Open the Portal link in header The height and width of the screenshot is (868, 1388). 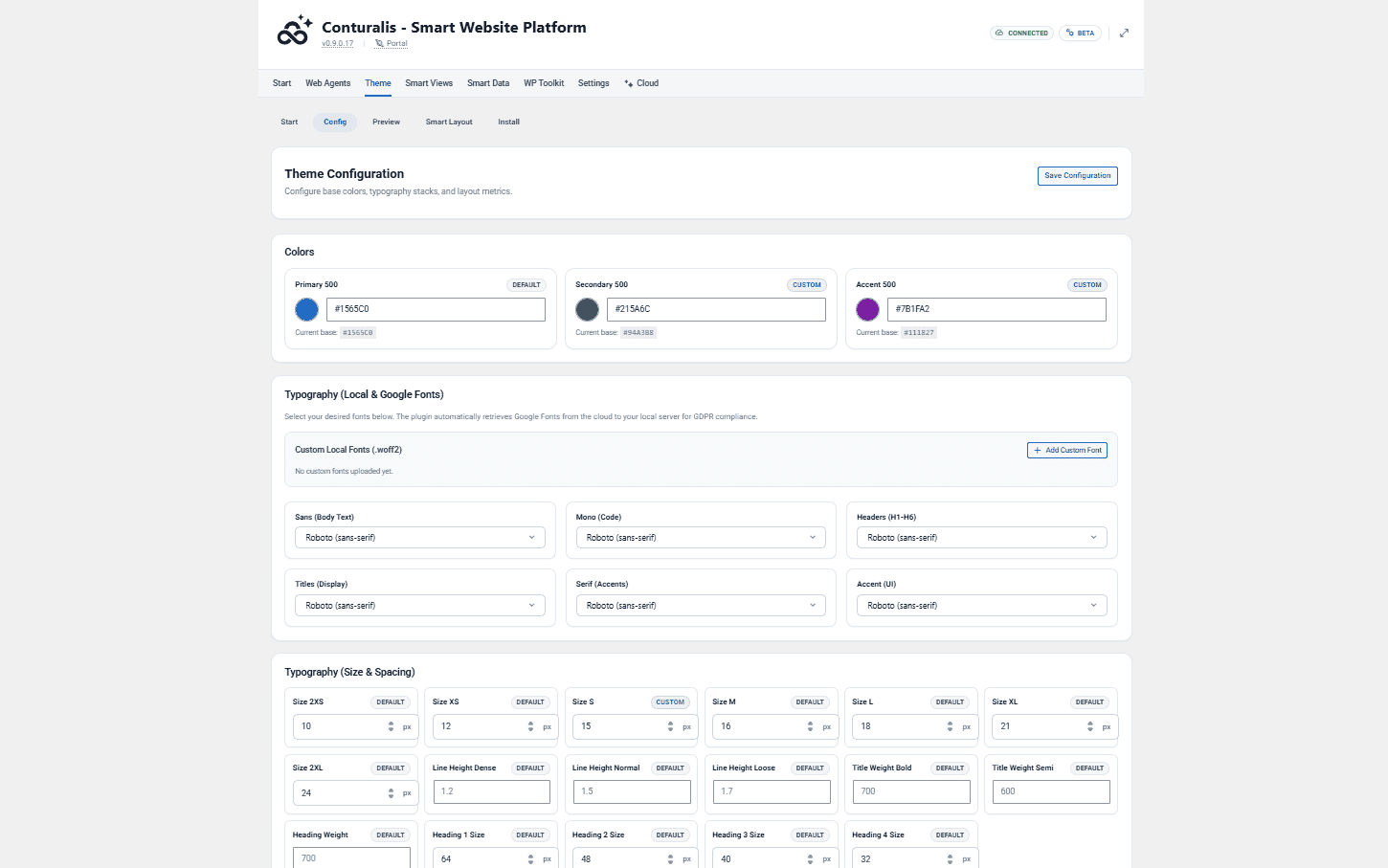click(x=392, y=43)
